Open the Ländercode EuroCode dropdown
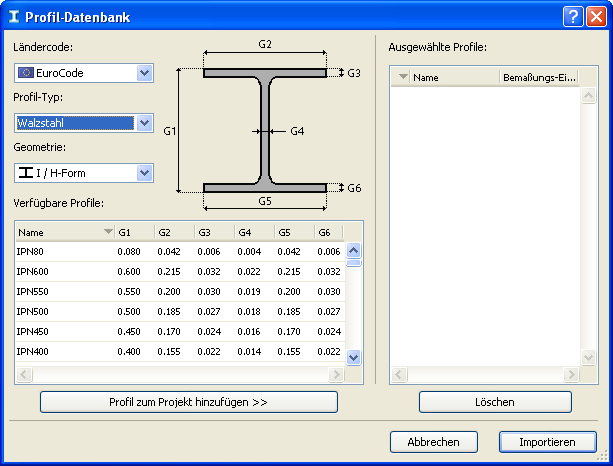Screen dimensions: 613x466 coord(144,73)
